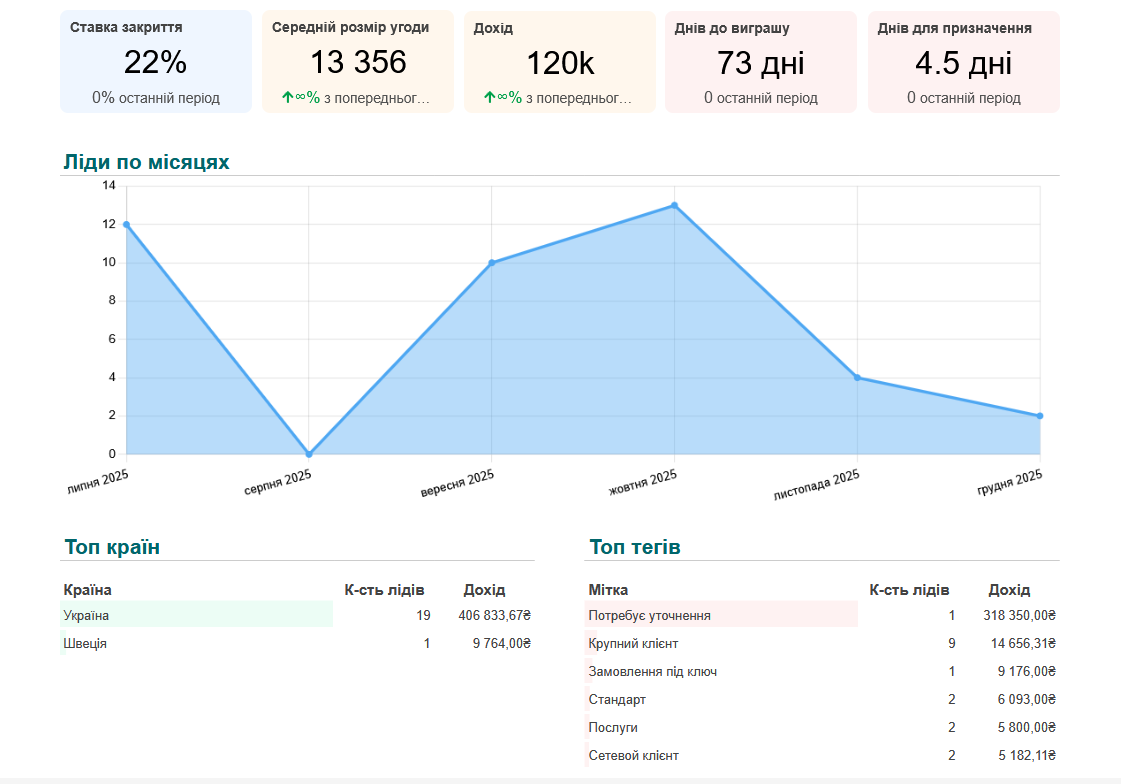Click the жовтня 2025 peak data point
1121x784 pixels.
coord(674,206)
